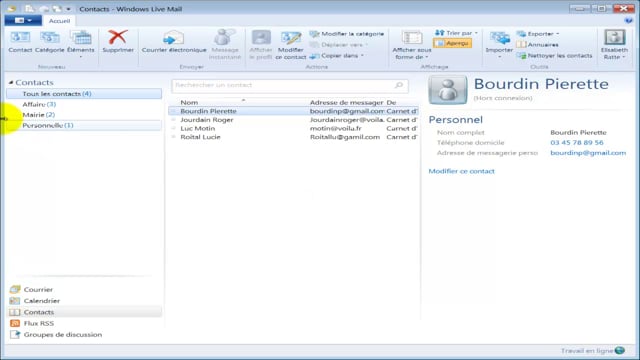Open the Importer contacts dropdown
The image size is (640, 360).
click(x=499, y=44)
